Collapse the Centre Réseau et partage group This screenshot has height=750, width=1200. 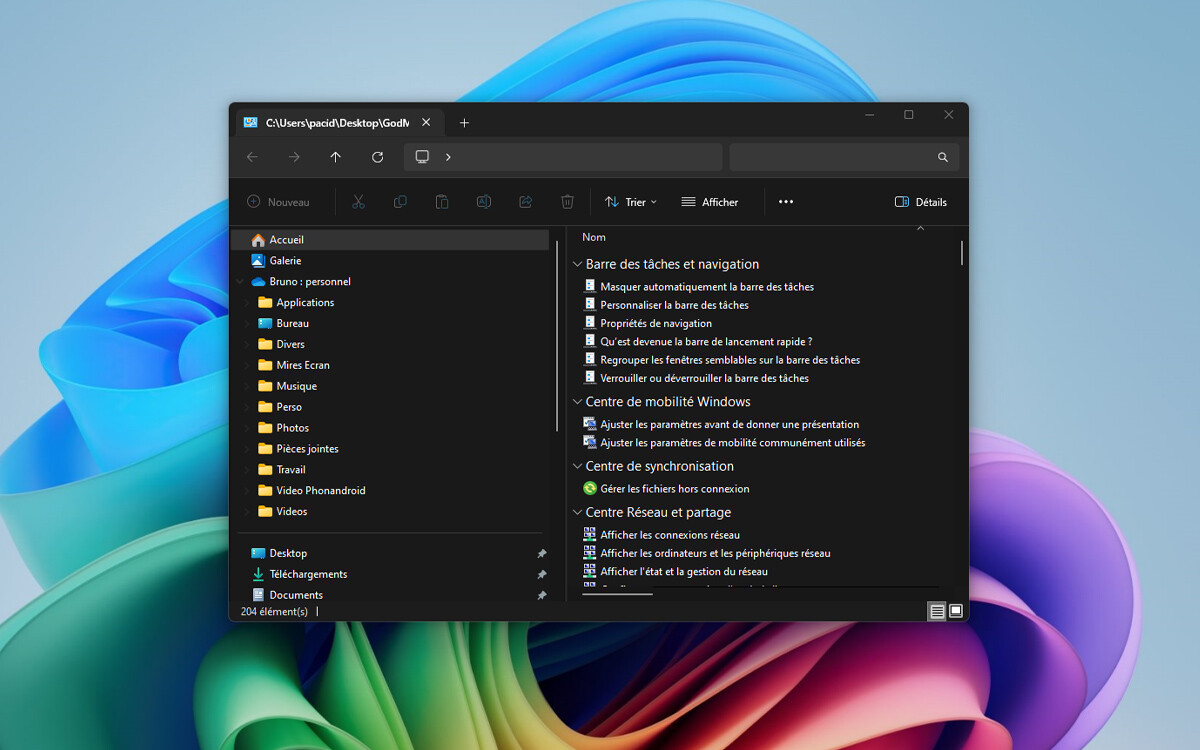point(577,513)
